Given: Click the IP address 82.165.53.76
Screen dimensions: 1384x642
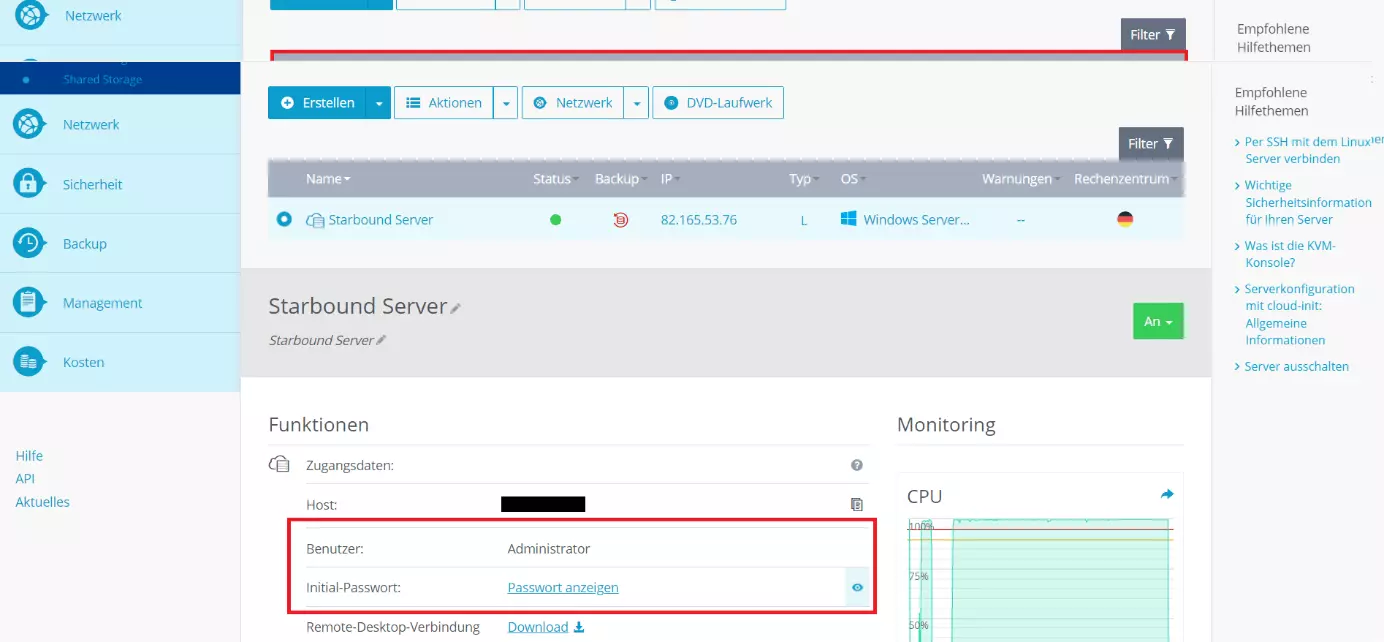Looking at the screenshot, I should (x=699, y=220).
